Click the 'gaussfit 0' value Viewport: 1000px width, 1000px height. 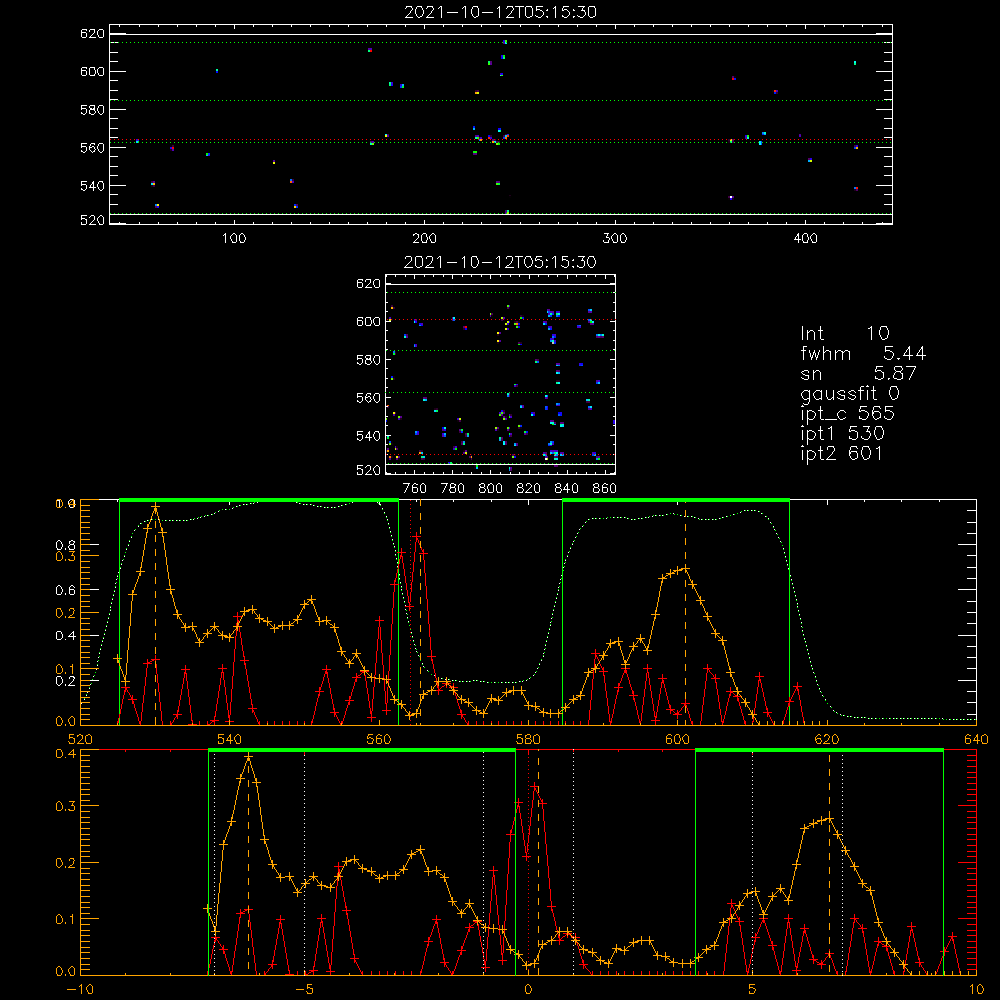[850, 393]
